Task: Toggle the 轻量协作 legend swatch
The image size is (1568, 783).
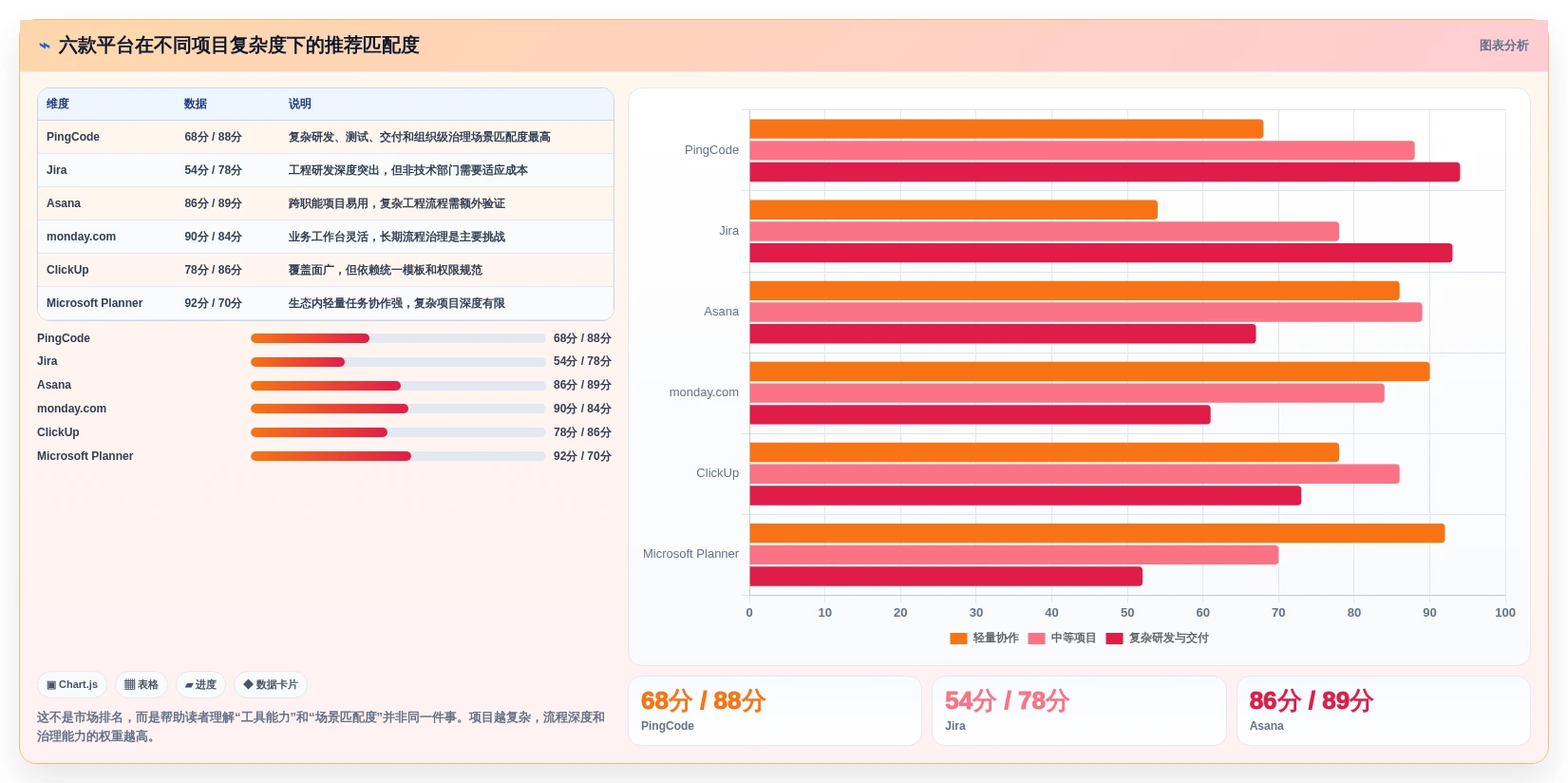Action: click(958, 639)
